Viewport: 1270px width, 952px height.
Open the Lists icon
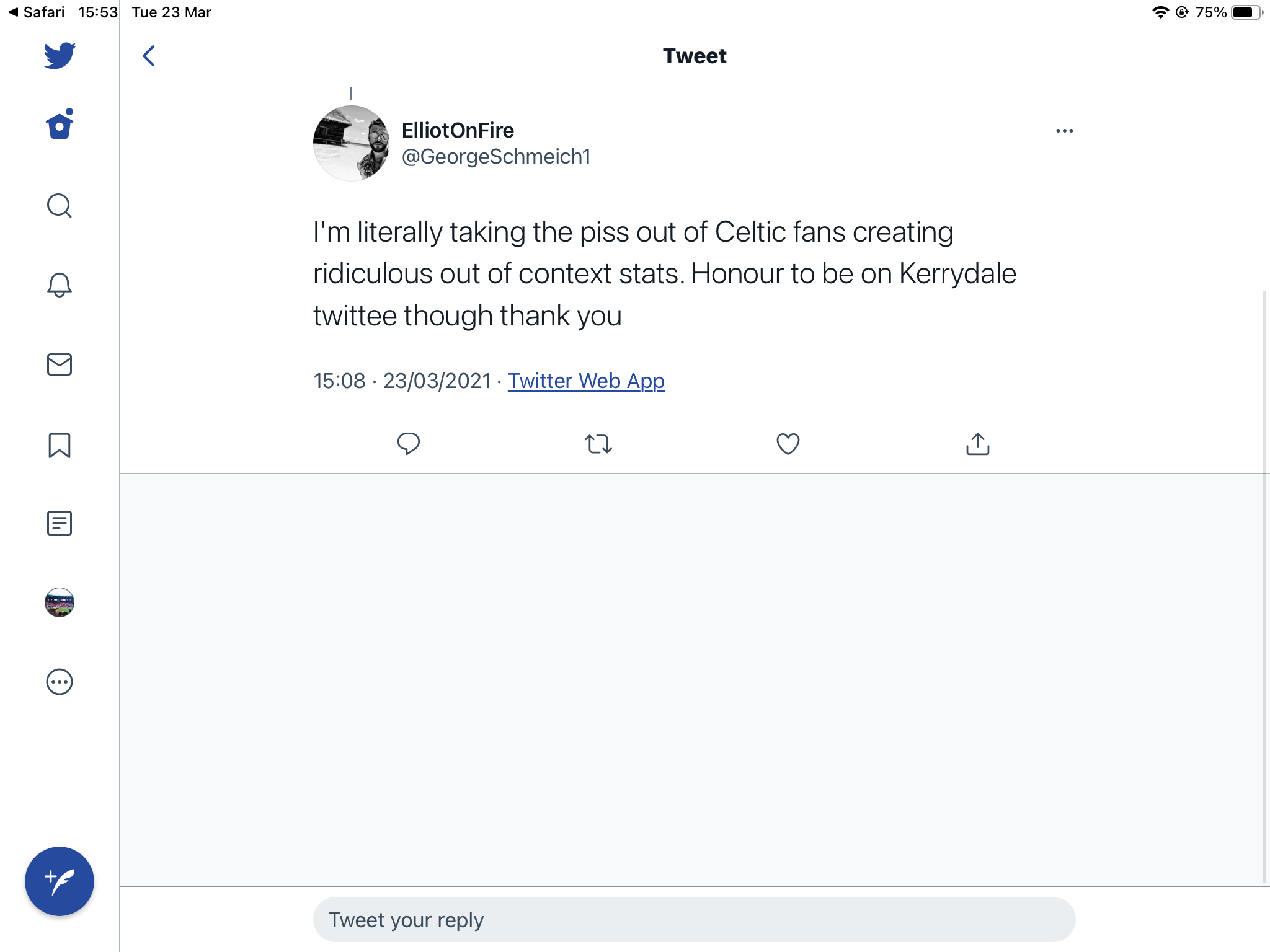(60, 523)
